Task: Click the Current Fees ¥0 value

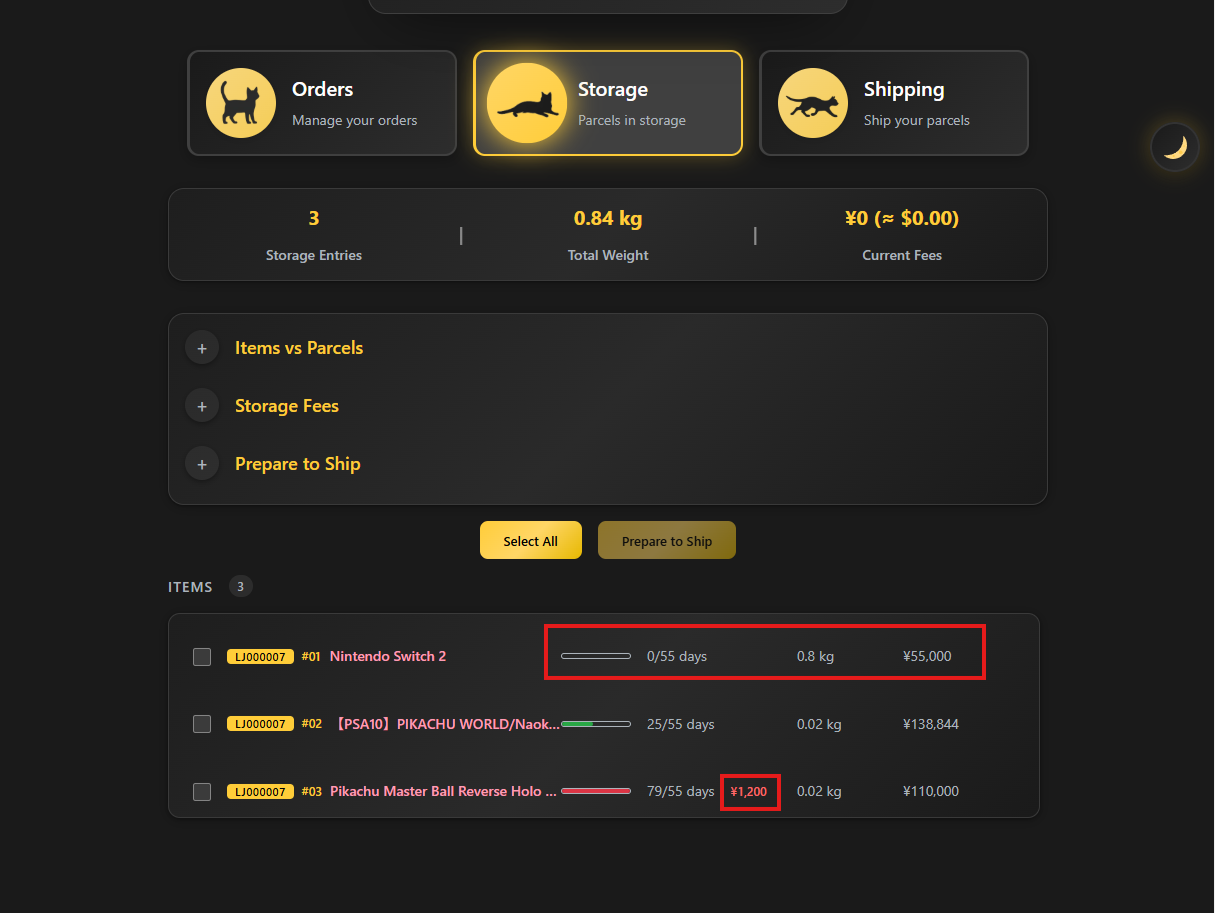Action: click(x=902, y=218)
